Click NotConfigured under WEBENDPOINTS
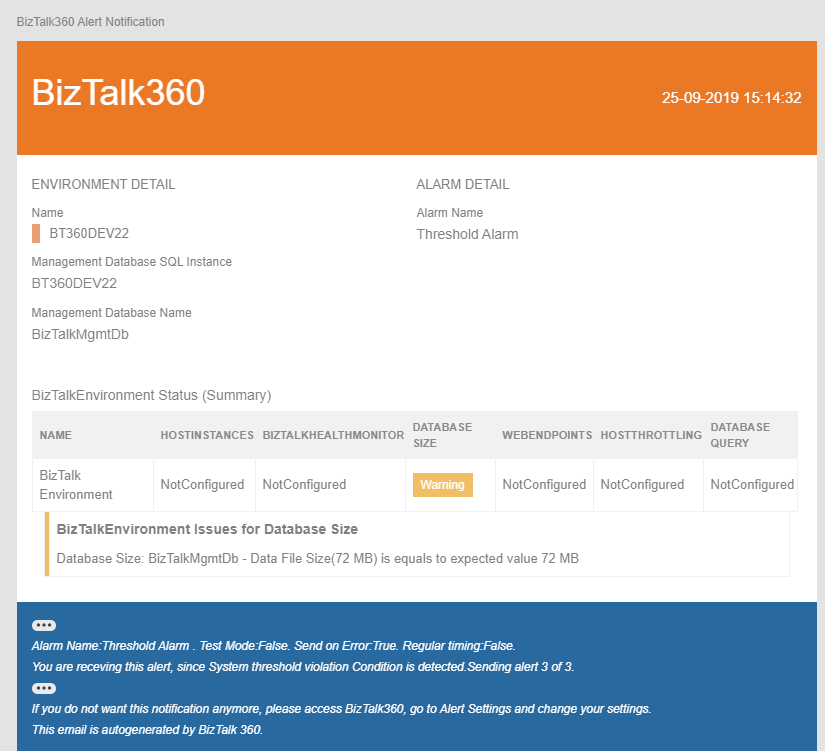This screenshot has height=756, width=825. tap(544, 485)
